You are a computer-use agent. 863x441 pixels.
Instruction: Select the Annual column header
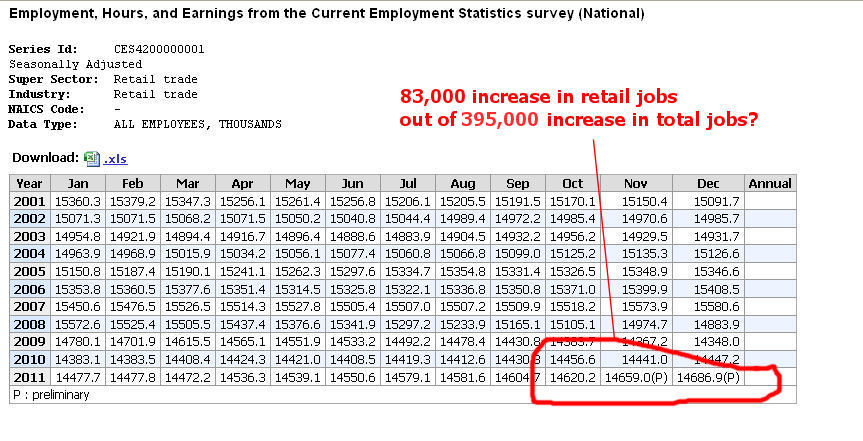click(769, 183)
